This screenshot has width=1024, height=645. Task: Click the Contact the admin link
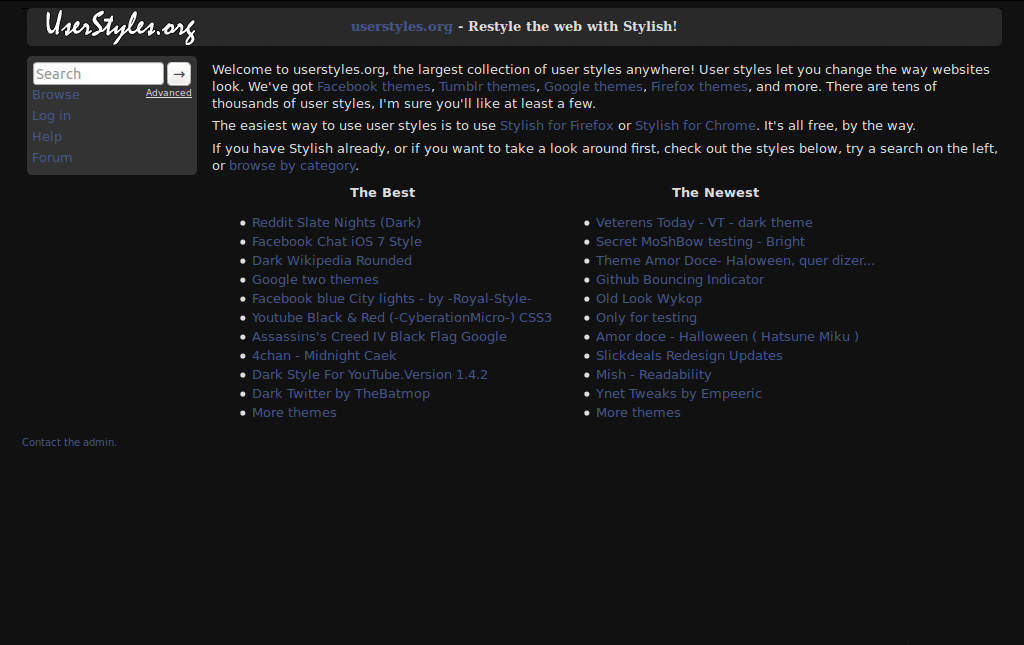(69, 442)
